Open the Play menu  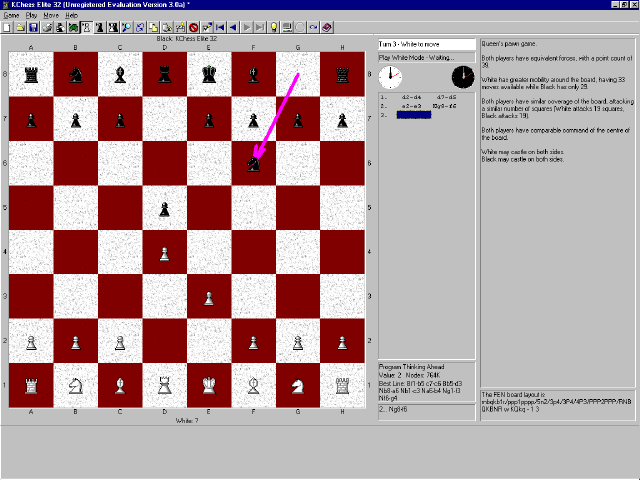tap(31, 16)
